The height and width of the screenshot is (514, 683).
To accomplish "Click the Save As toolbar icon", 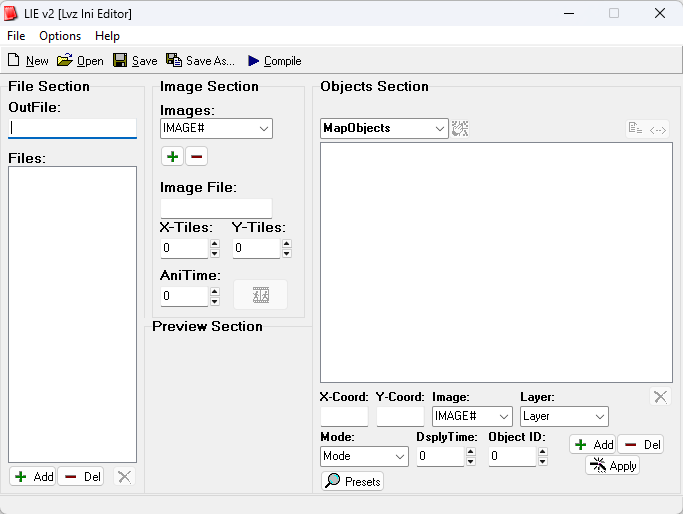I will pyautogui.click(x=174, y=60).
